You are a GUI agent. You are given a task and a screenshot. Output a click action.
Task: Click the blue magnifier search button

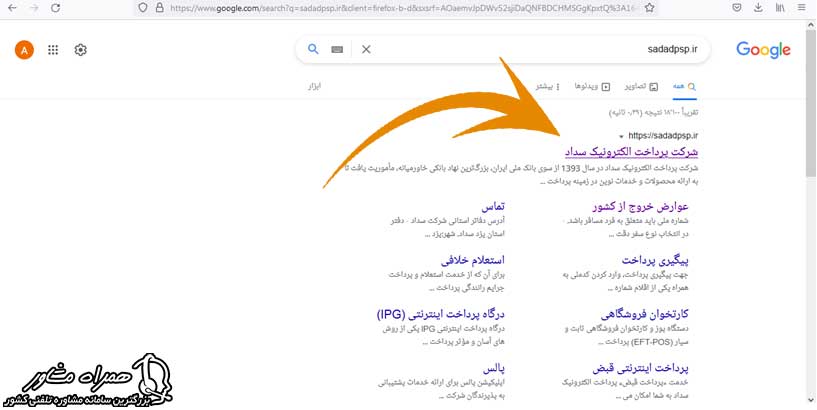(313, 49)
